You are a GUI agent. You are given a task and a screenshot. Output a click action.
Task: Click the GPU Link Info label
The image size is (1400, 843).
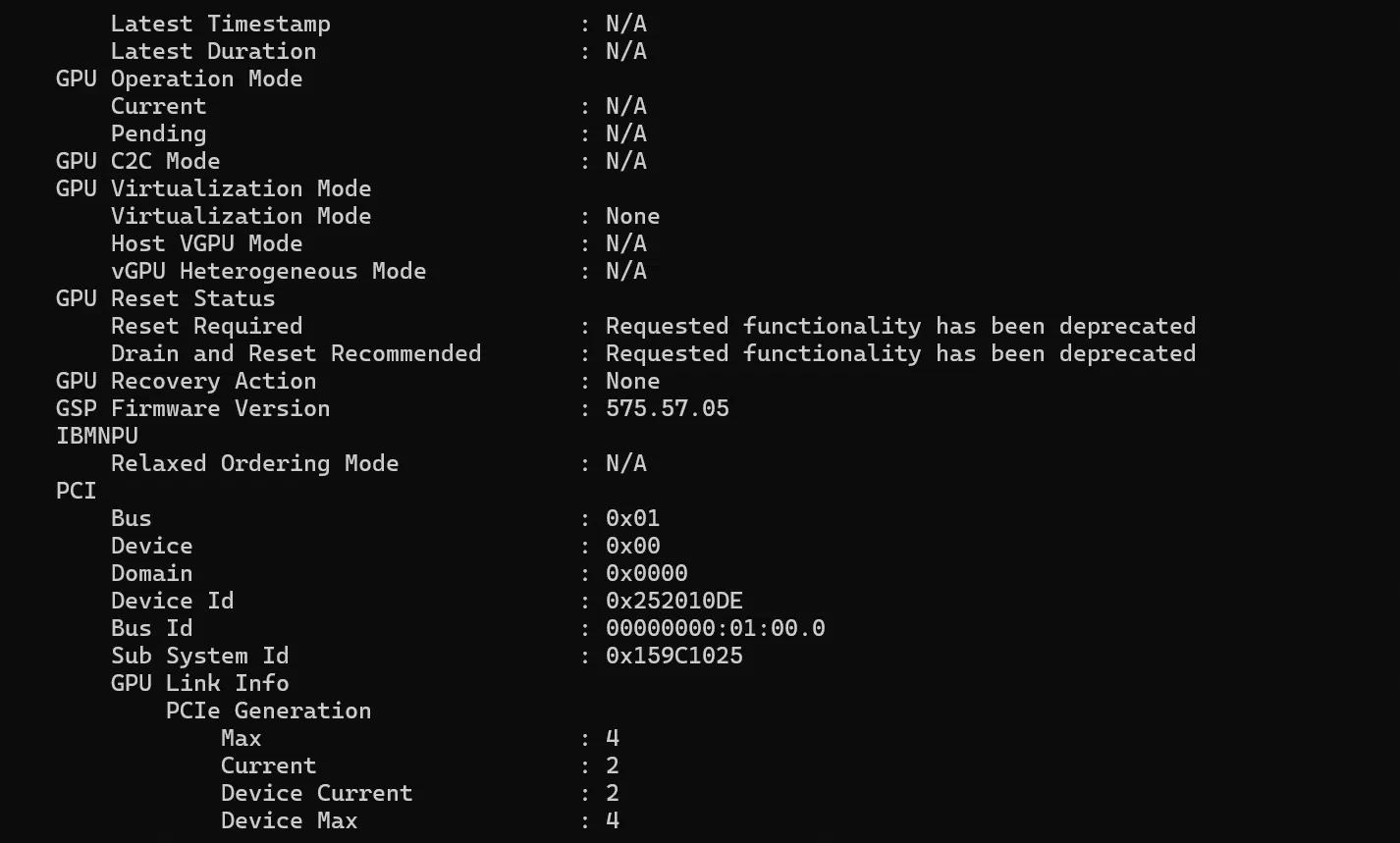tap(199, 683)
